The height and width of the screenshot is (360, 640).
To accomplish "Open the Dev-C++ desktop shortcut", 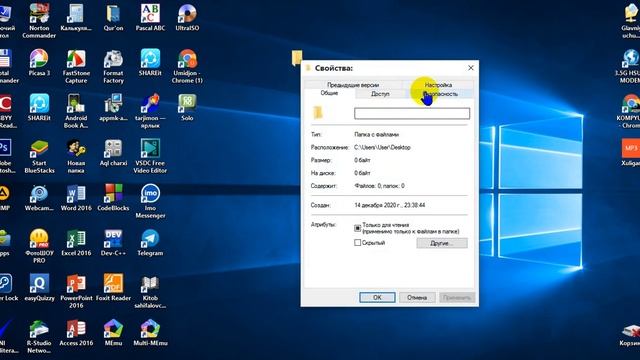I will pos(113,242).
